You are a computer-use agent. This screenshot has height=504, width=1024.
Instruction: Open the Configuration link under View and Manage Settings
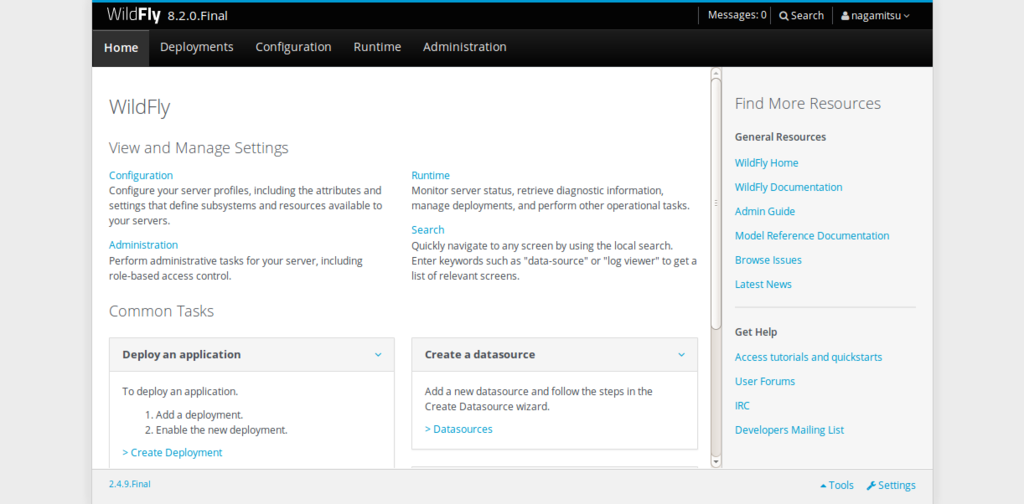tap(141, 175)
